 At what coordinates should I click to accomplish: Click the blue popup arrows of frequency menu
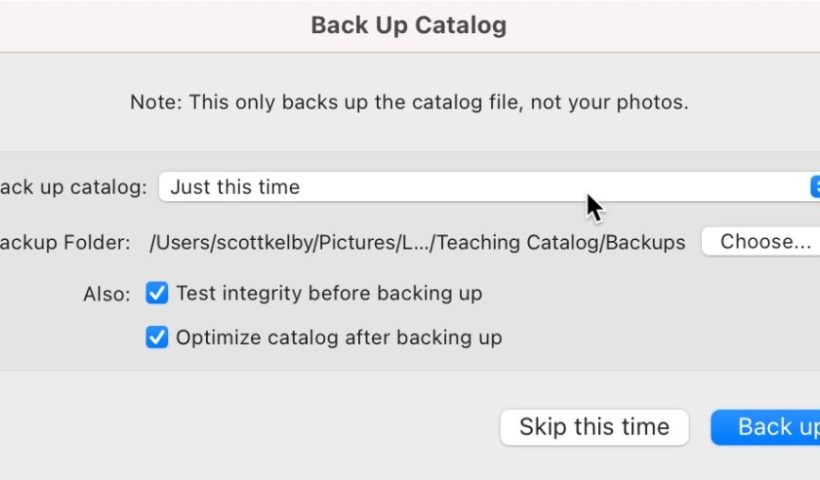815,187
